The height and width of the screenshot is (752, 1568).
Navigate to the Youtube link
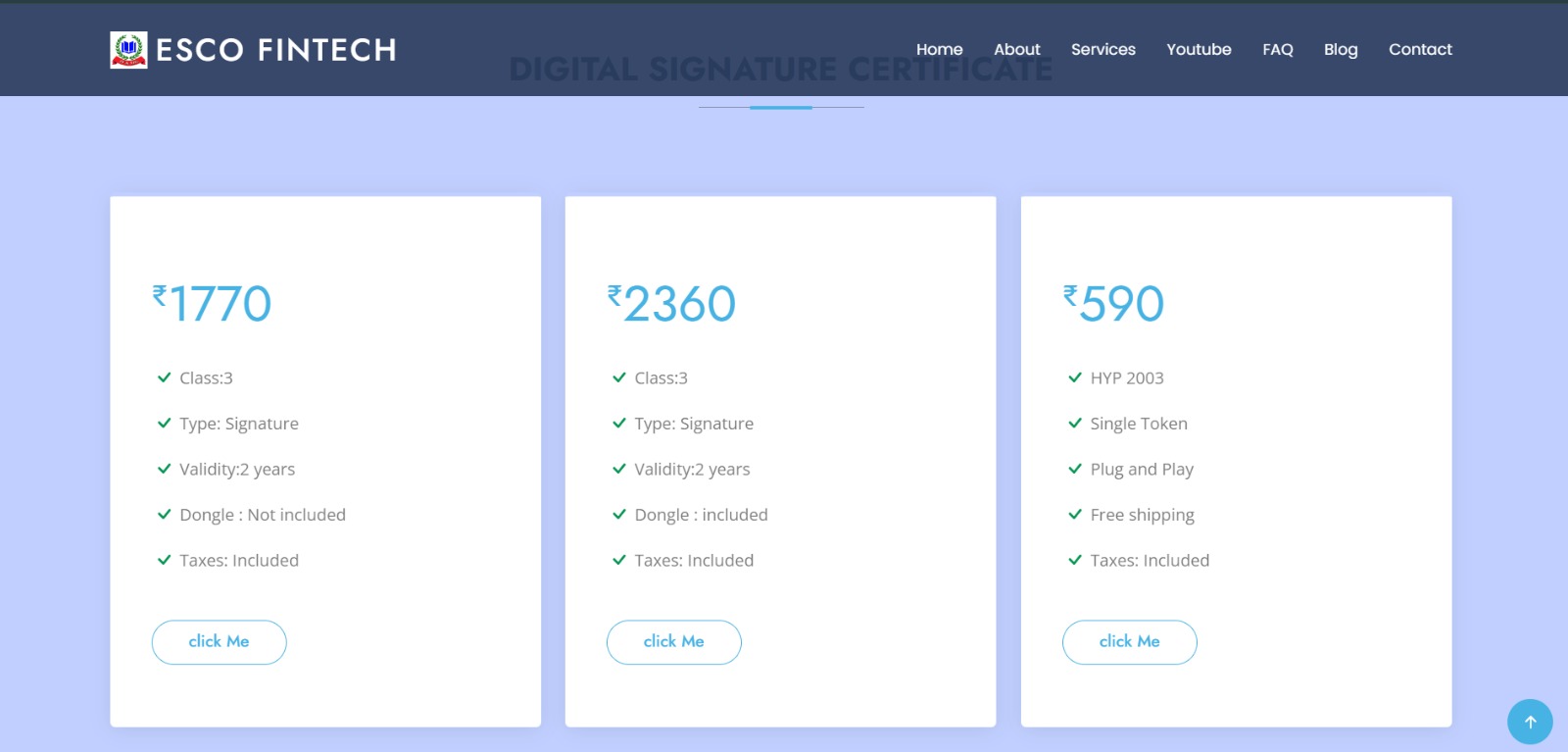coord(1199,49)
